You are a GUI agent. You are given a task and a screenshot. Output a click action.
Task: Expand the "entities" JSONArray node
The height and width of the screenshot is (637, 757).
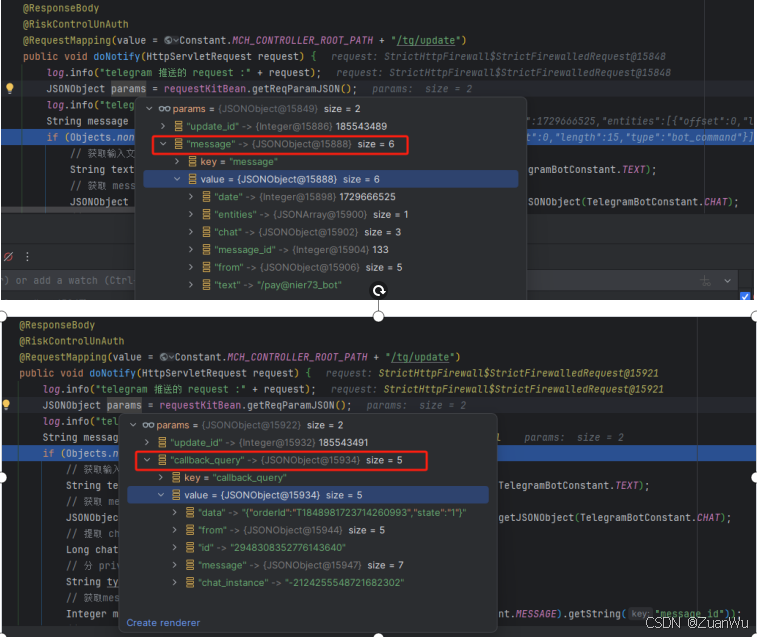tap(191, 214)
